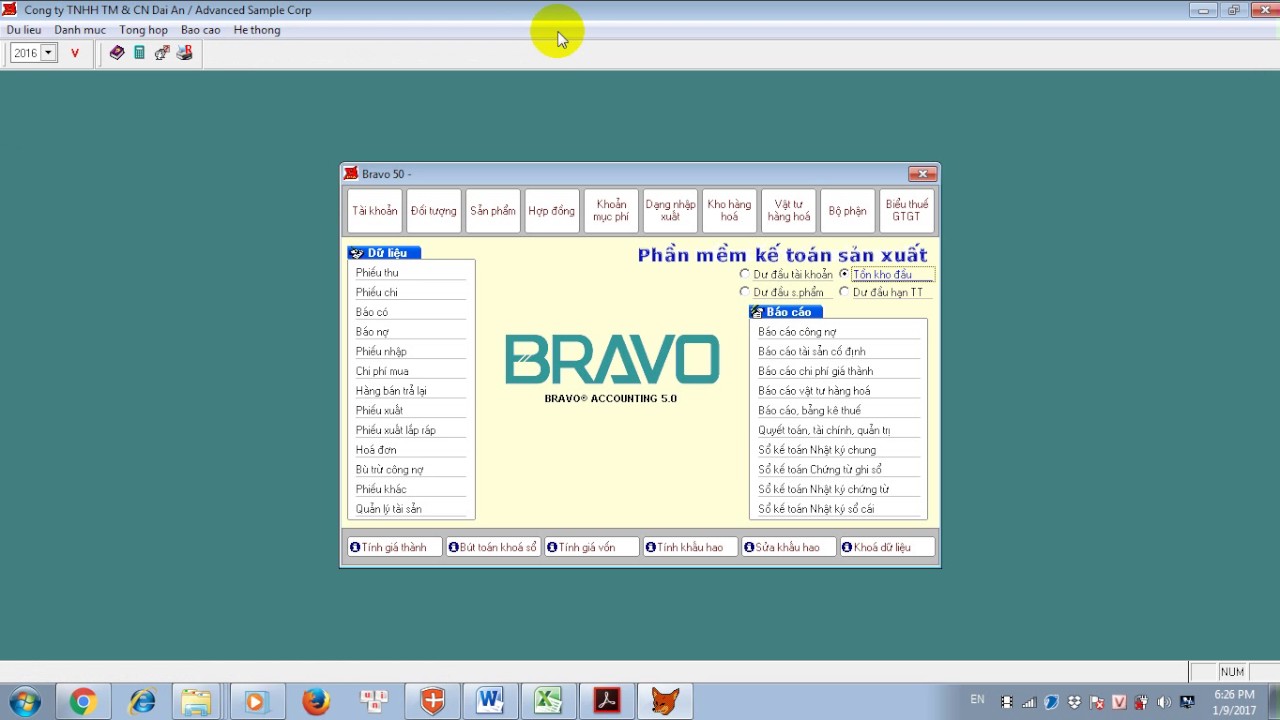
Task: Click the network connection toolbar icon
Action: coord(161,53)
